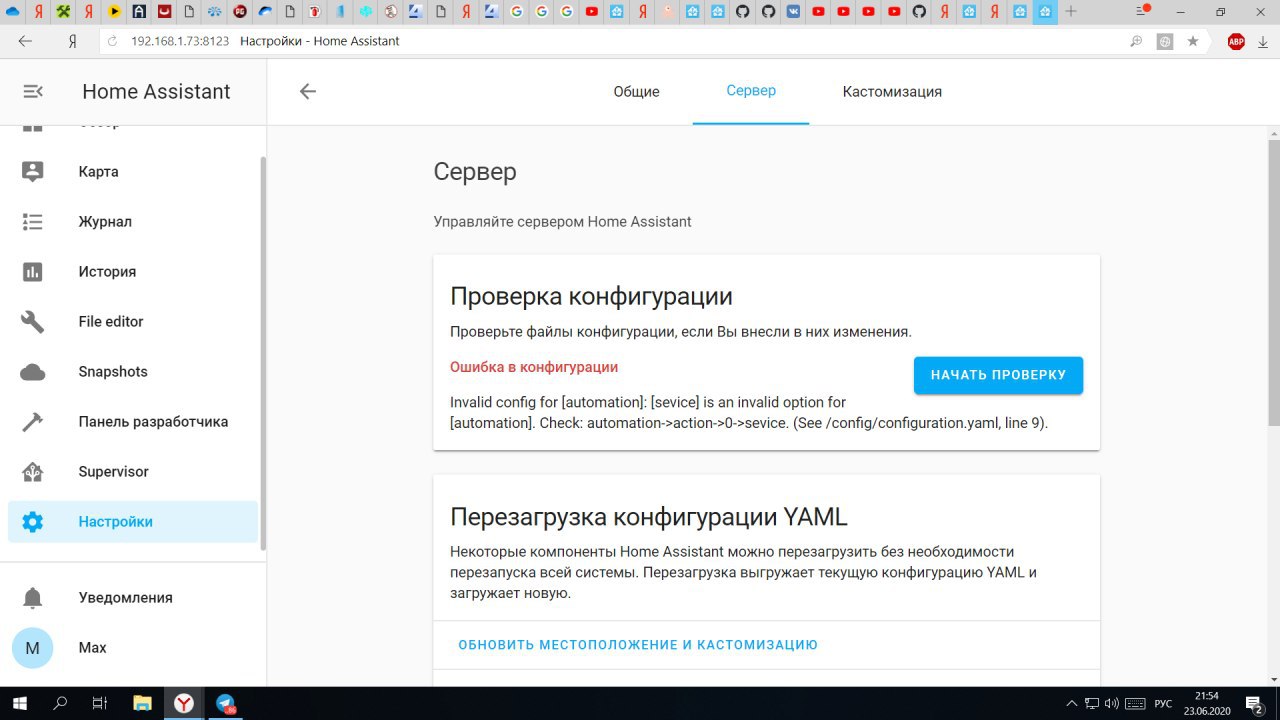
Task: Click the Настройки label in sidebar
Action: (116, 522)
